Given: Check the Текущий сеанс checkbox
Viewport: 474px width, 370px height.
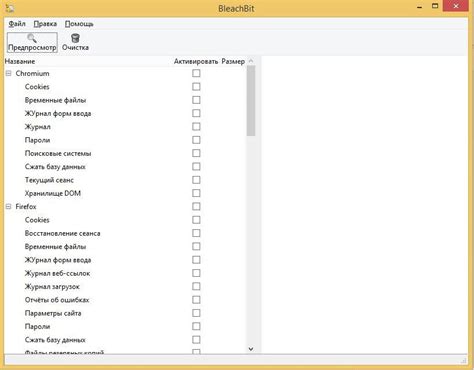Looking at the screenshot, I should click(196, 180).
